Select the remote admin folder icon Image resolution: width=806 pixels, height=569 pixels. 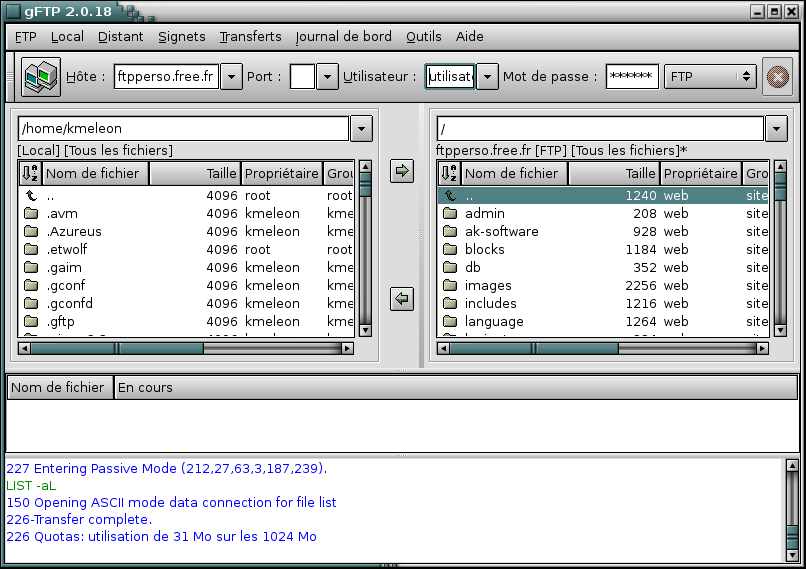point(450,213)
